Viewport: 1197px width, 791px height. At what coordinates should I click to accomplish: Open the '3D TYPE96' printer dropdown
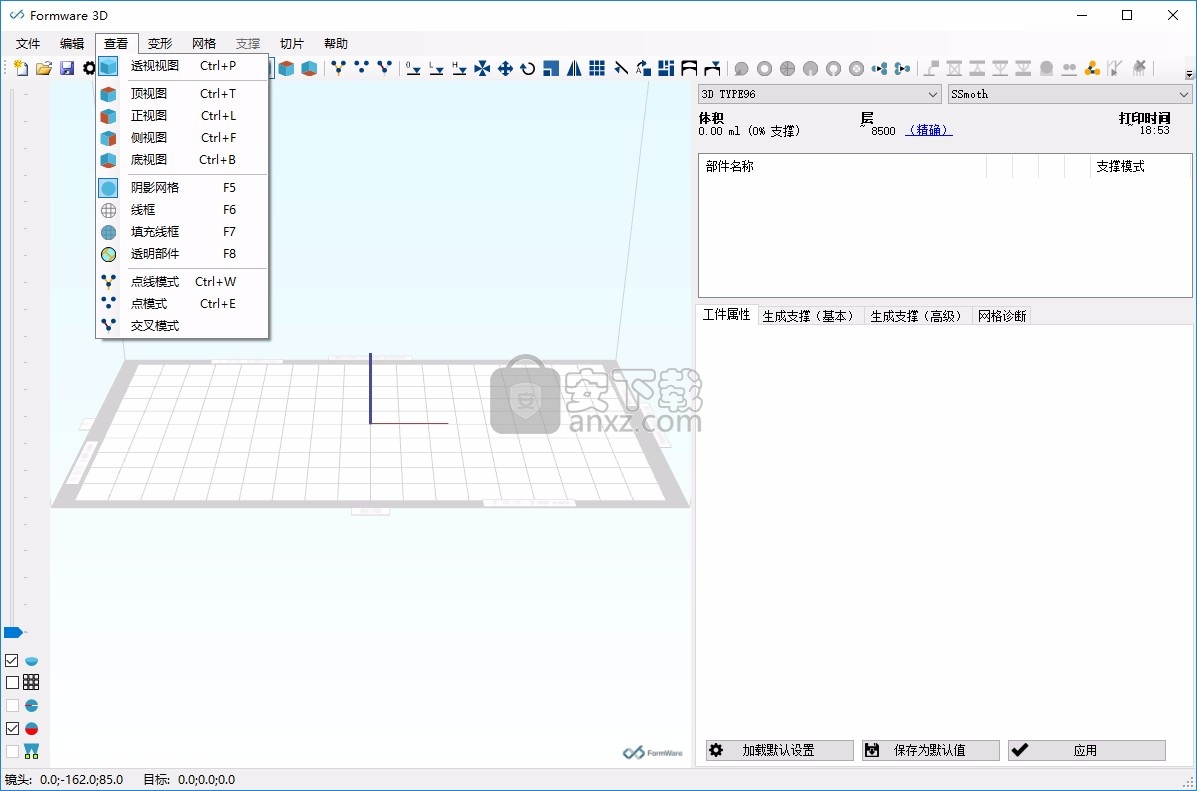point(819,94)
